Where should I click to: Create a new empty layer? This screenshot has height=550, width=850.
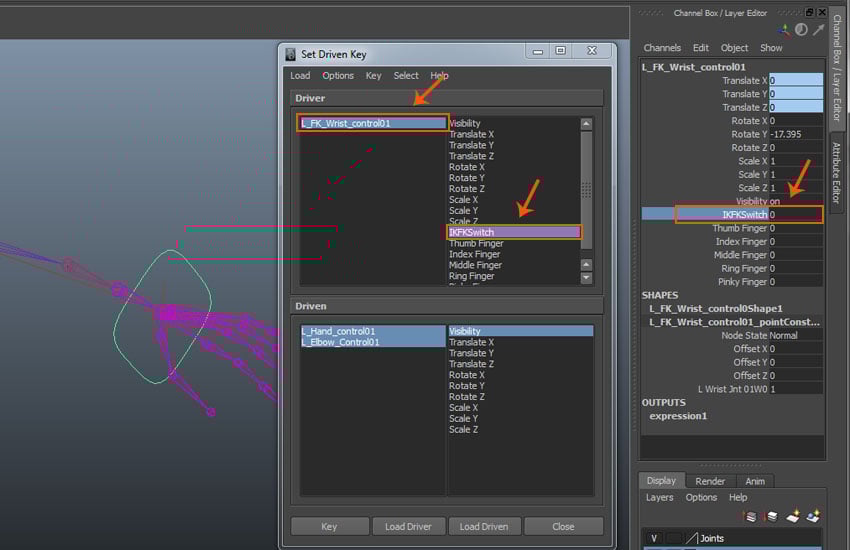click(x=792, y=516)
